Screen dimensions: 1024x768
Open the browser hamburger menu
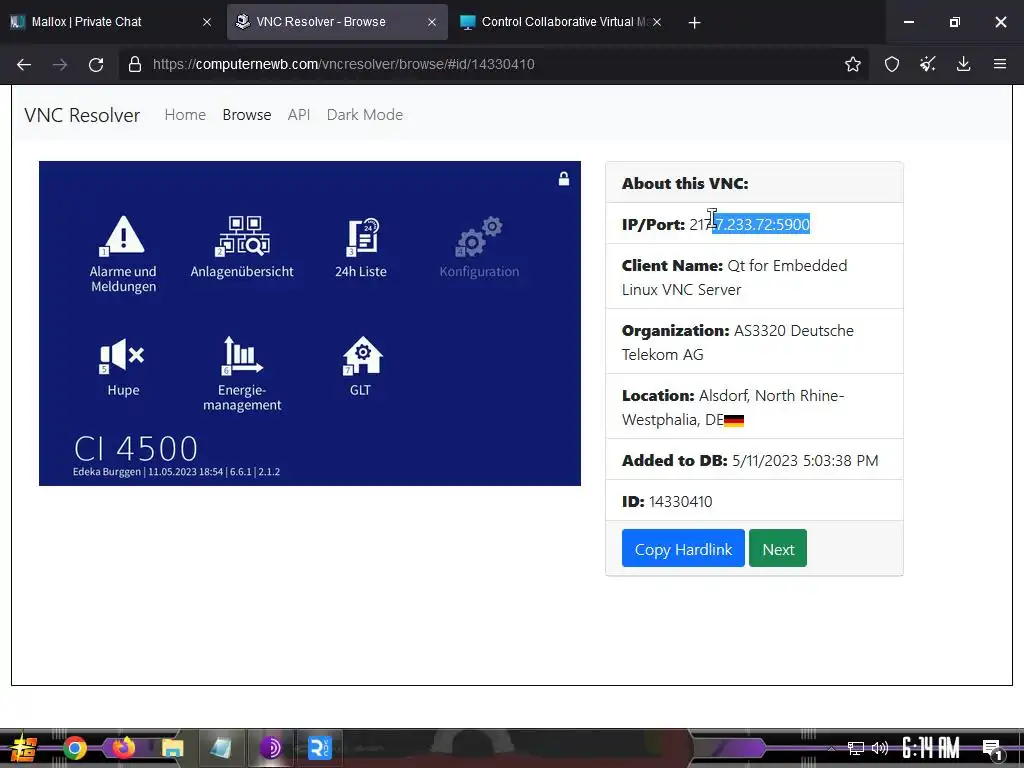pos(999,64)
